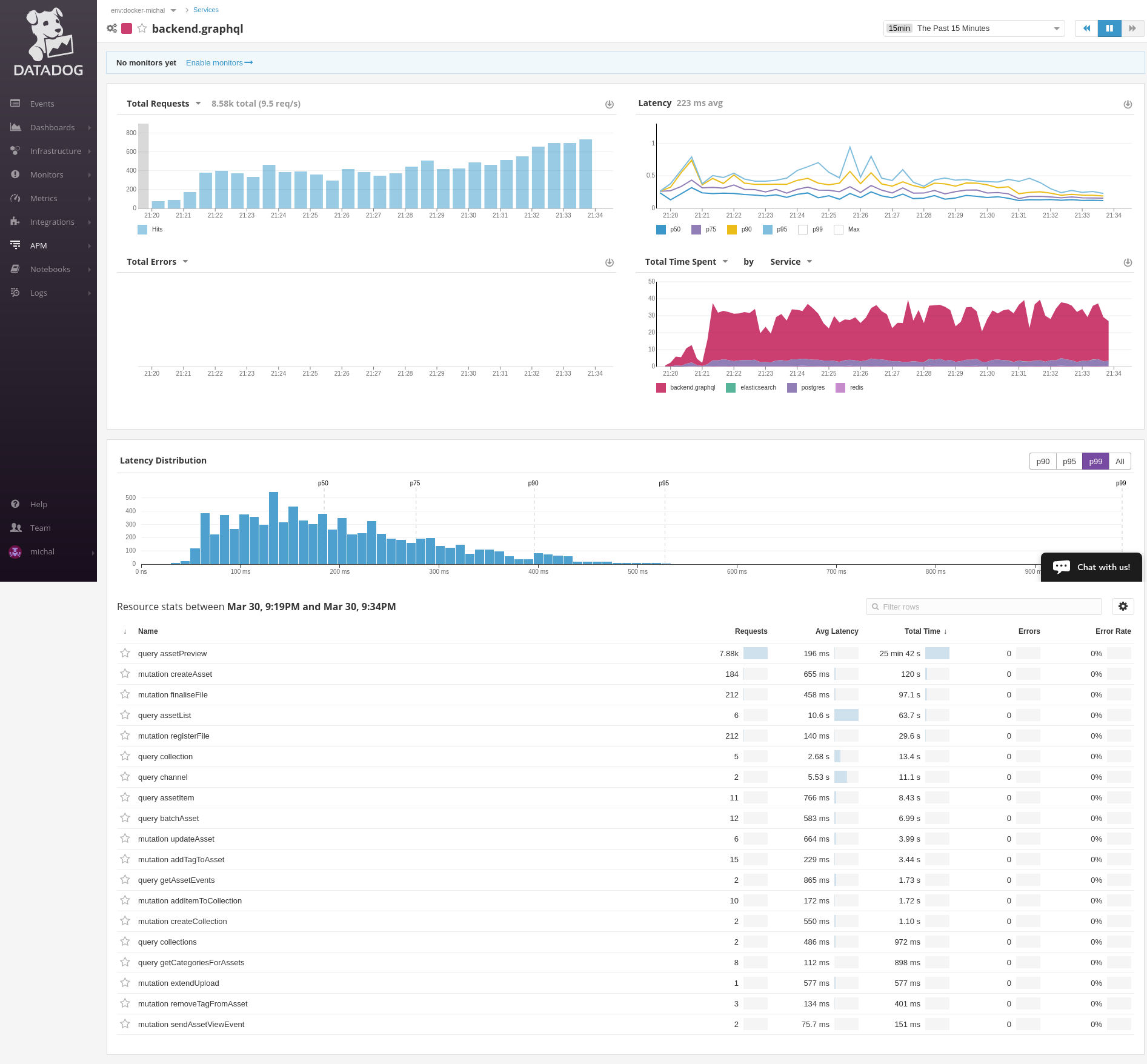Image resolution: width=1147 pixels, height=1064 pixels.
Task: Open the query assetPreview resource
Action: 172,654
